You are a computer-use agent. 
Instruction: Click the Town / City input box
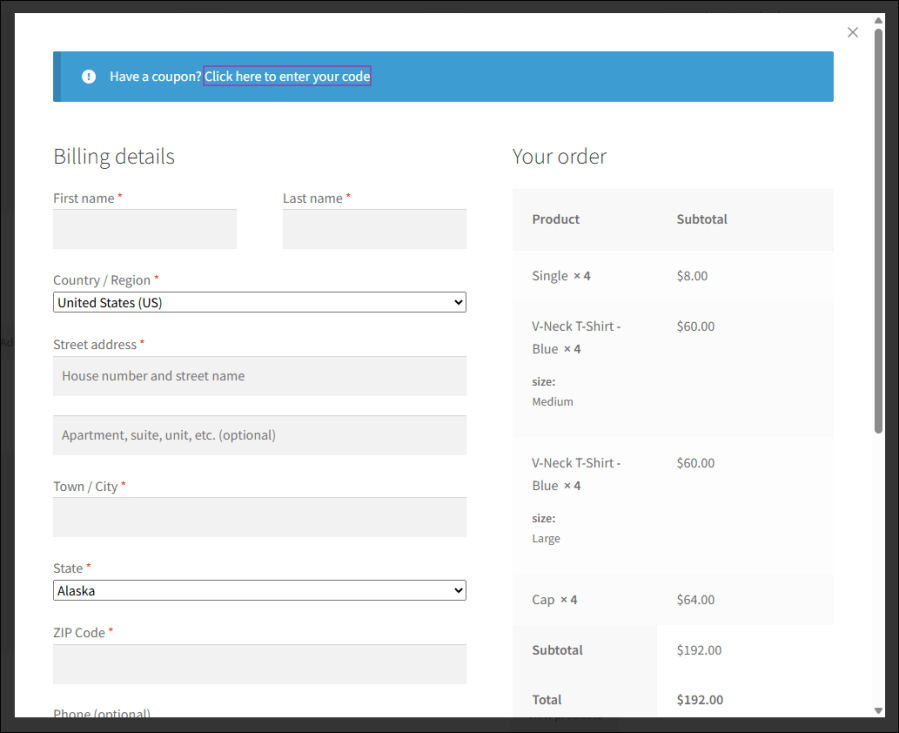click(259, 517)
